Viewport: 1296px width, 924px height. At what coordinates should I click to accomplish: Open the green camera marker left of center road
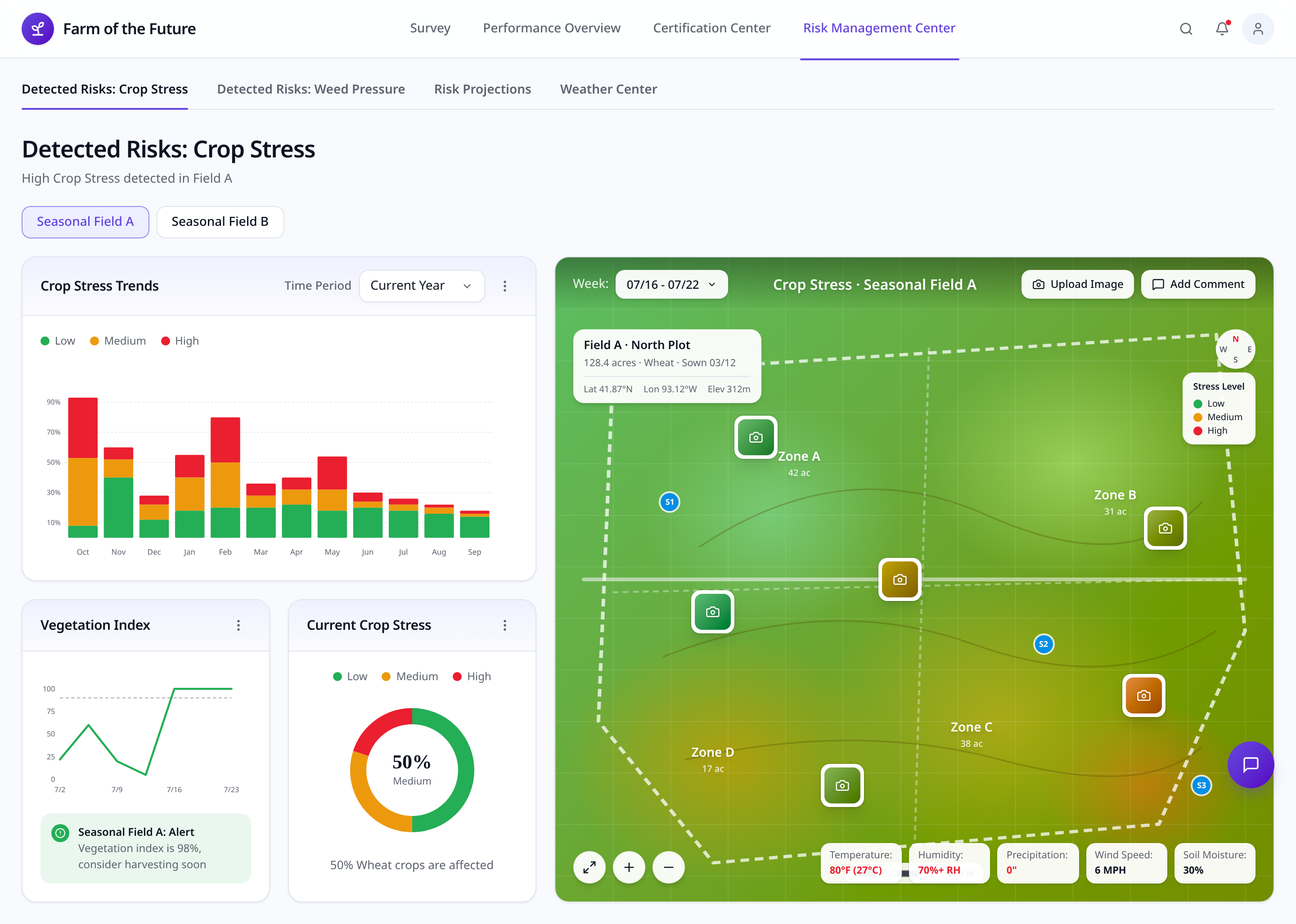click(712, 612)
